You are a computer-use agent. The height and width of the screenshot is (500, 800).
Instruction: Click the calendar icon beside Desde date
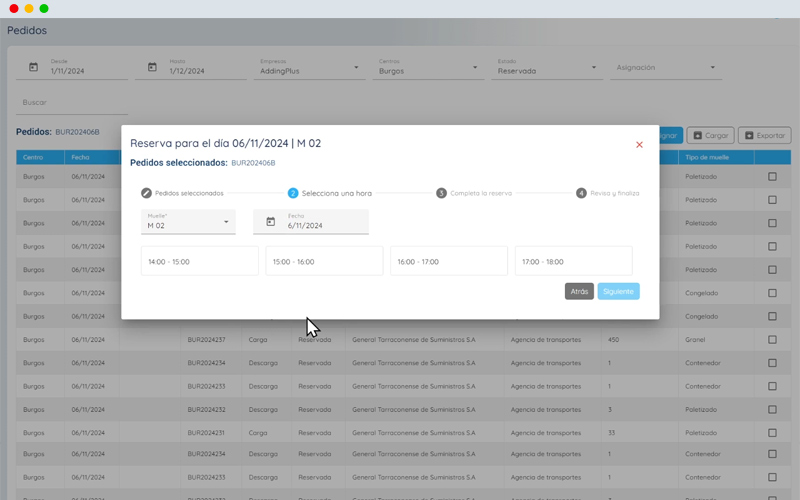(x=33, y=67)
